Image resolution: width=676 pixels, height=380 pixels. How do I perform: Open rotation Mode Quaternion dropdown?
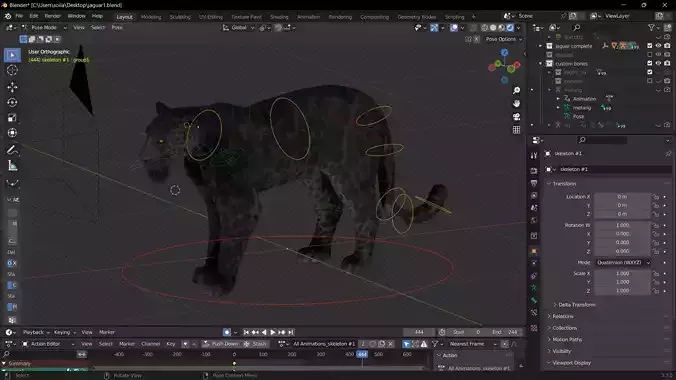tap(623, 262)
